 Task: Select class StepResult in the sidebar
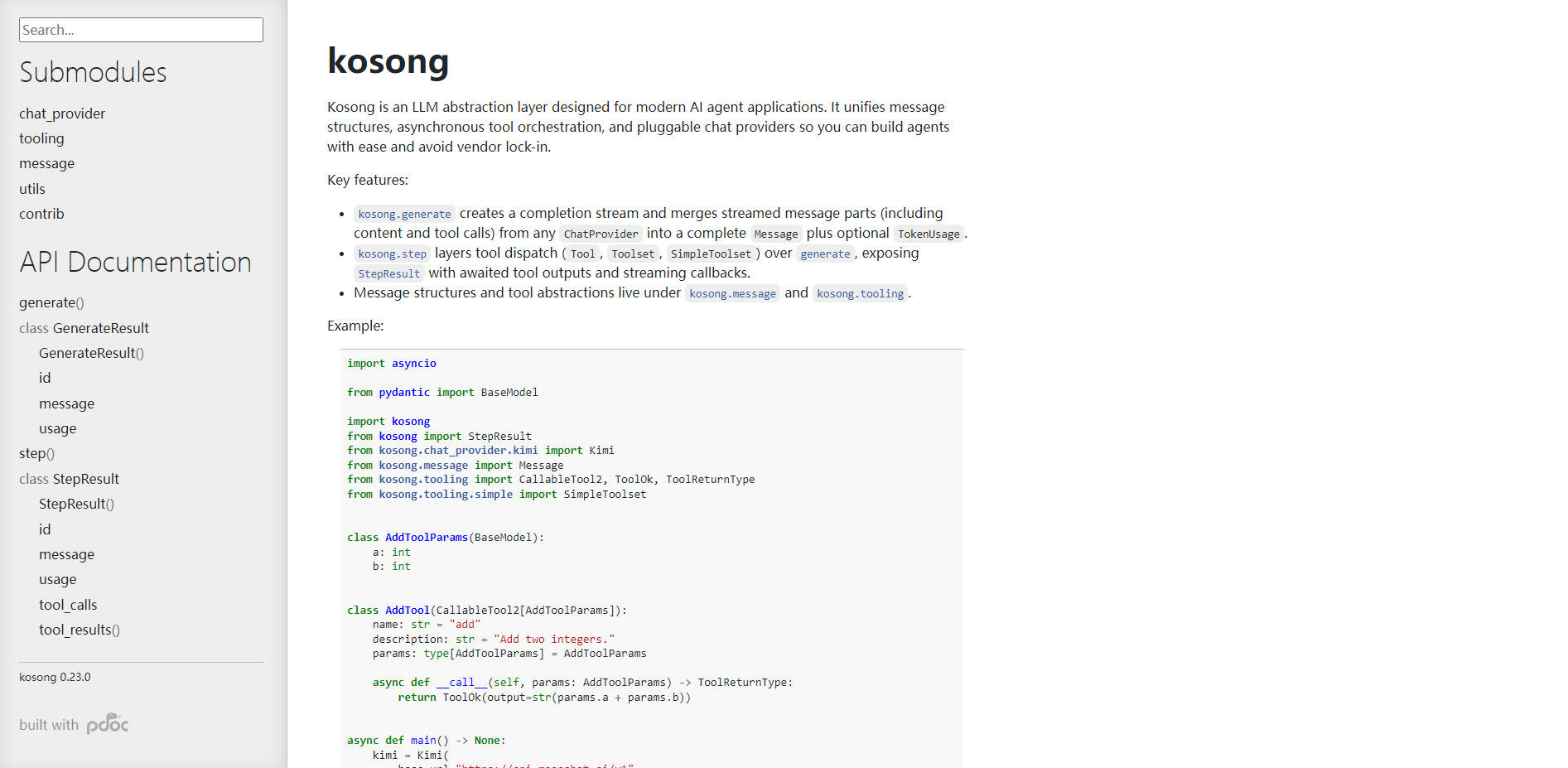point(69,479)
